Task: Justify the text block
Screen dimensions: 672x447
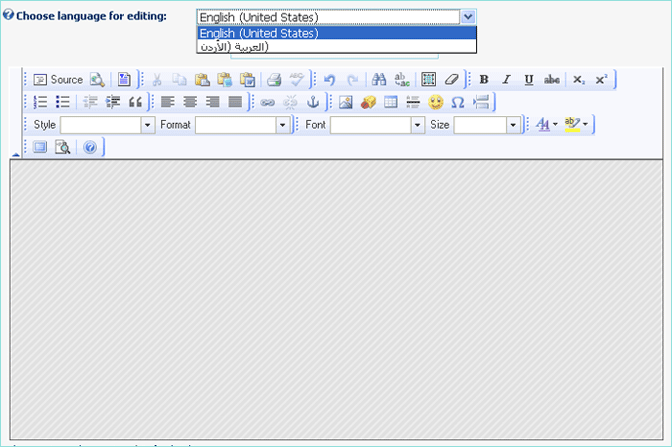Action: 235,102
